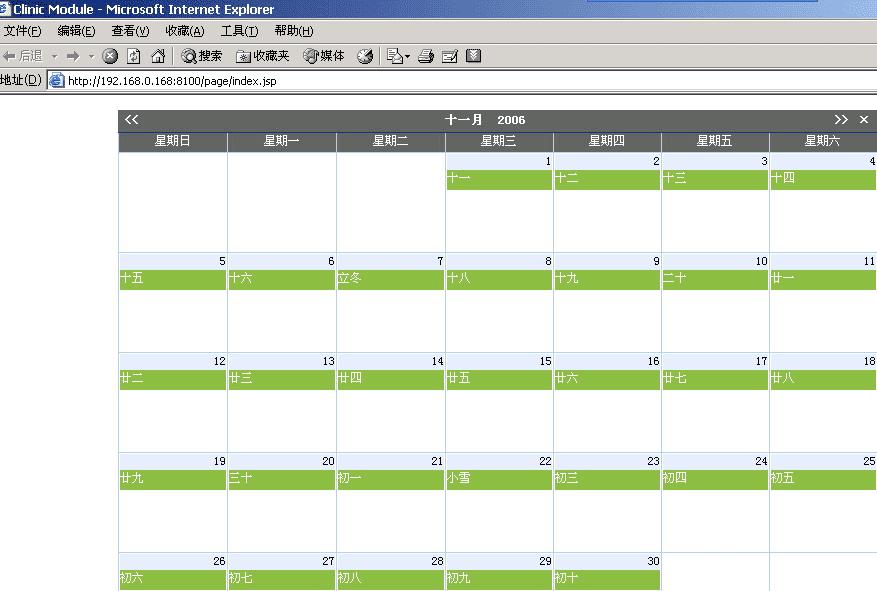Click the 星期四 column header
Viewport: 877px width, 591px height.
click(607, 141)
